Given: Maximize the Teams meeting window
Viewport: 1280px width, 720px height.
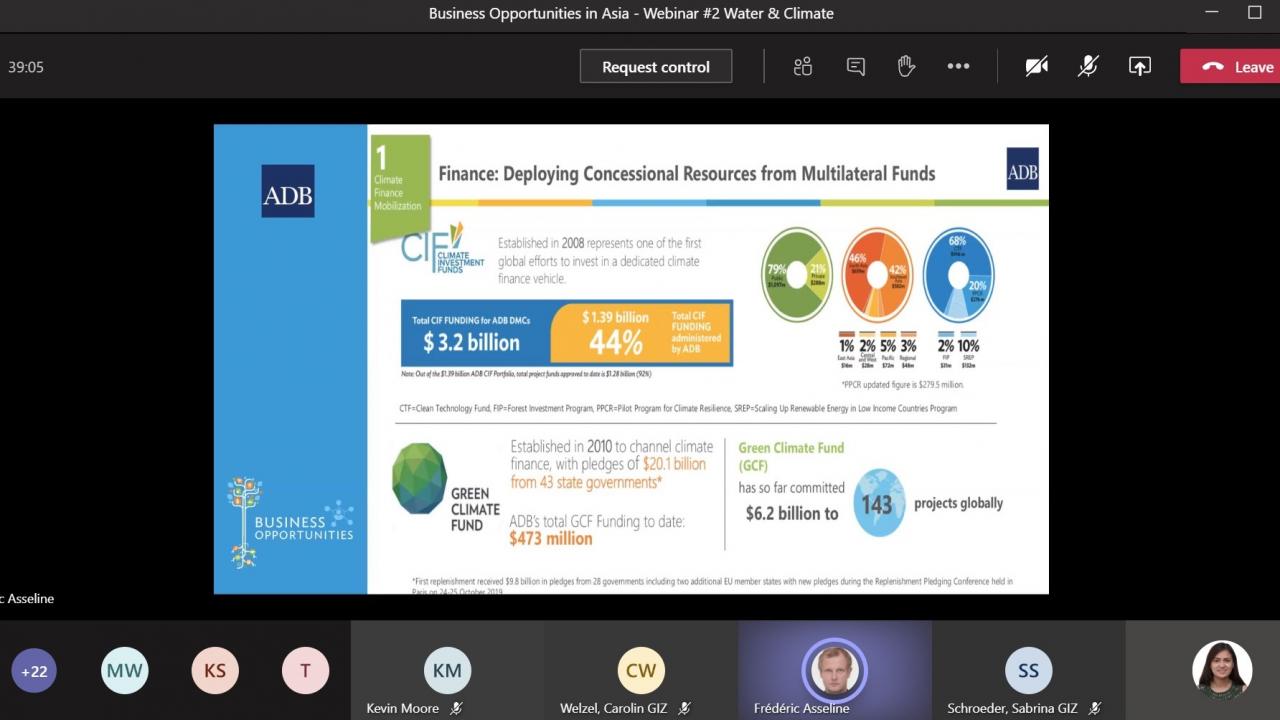Looking at the screenshot, I should (x=1255, y=13).
